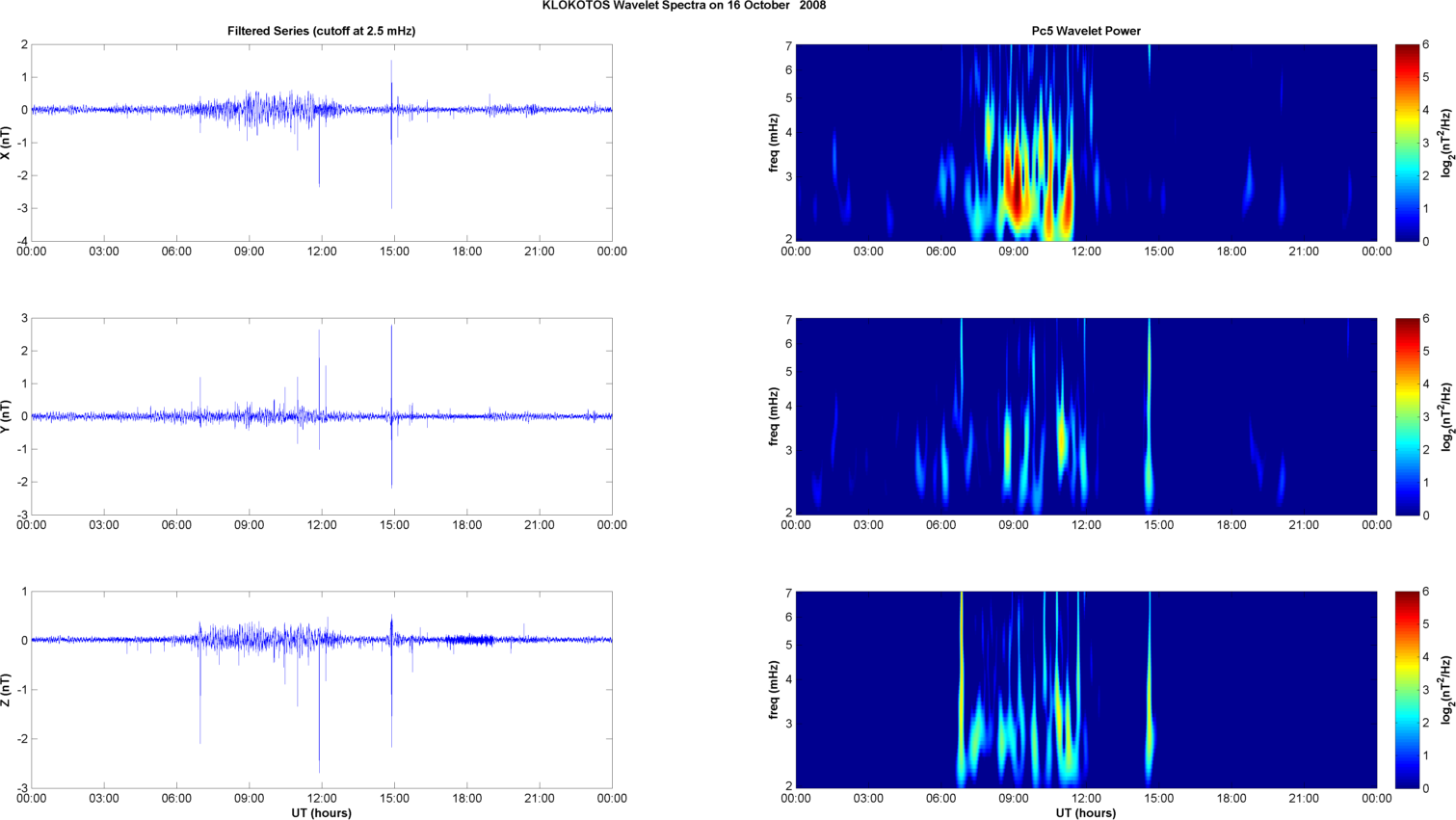Click the 18:00 tick under bottom spectrogram
1456x820 pixels.
(x=1231, y=799)
